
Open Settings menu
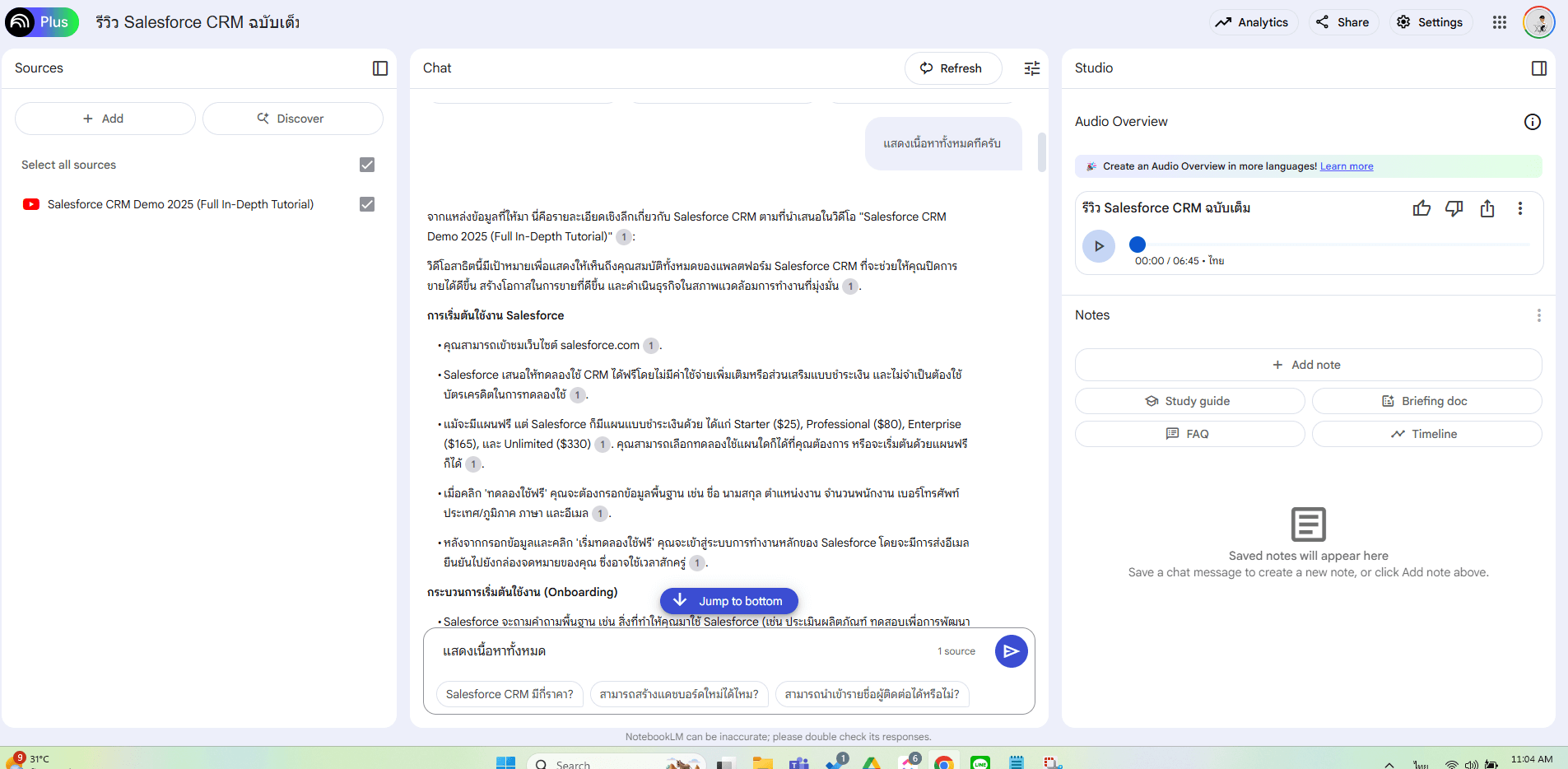(x=1431, y=22)
